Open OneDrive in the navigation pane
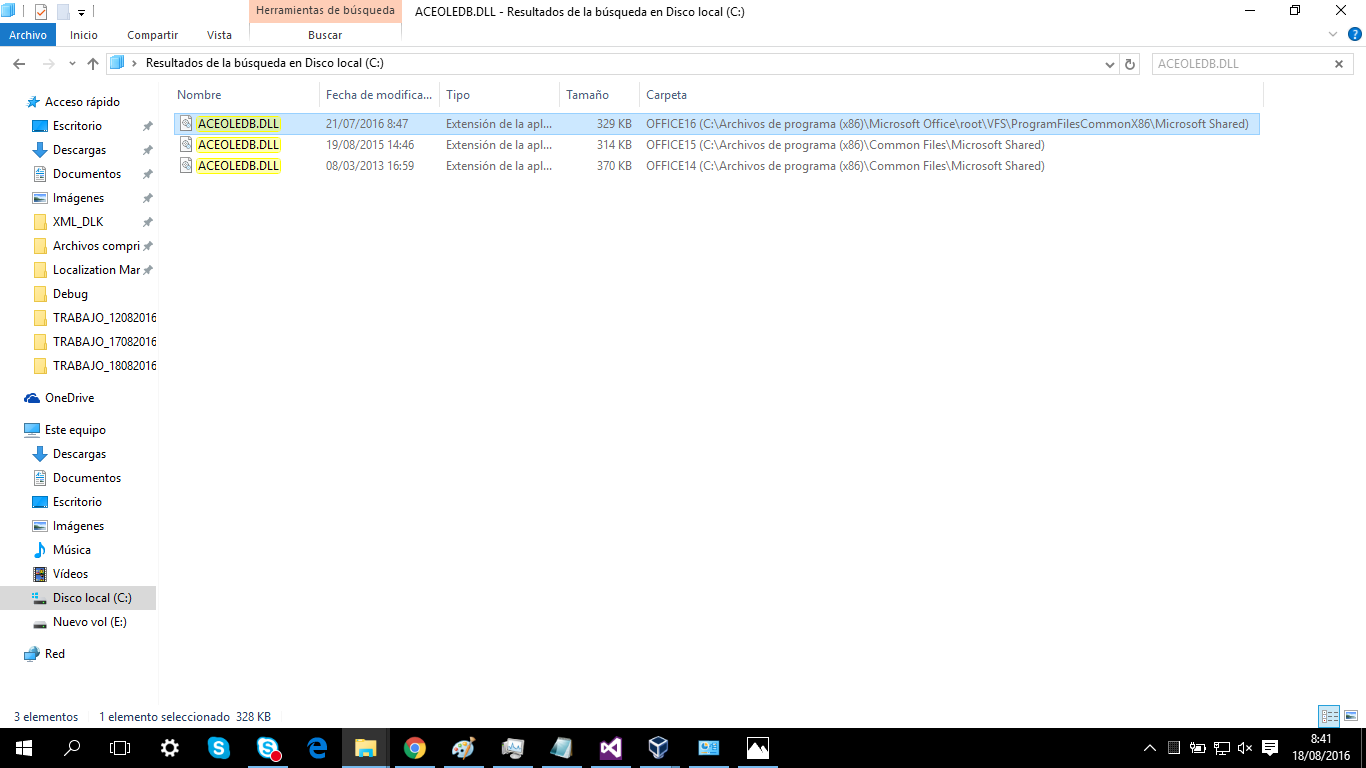Image resolution: width=1366 pixels, height=768 pixels. (69, 398)
